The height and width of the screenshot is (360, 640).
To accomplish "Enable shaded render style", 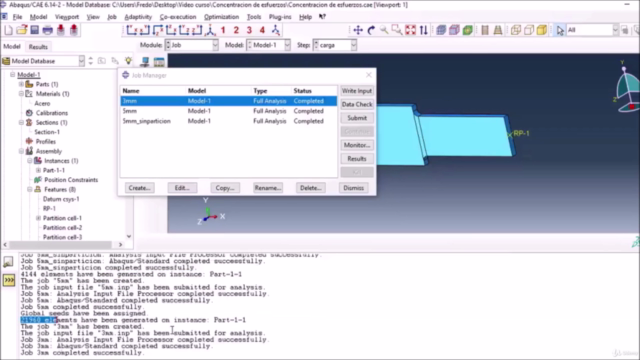I will [542, 30].
